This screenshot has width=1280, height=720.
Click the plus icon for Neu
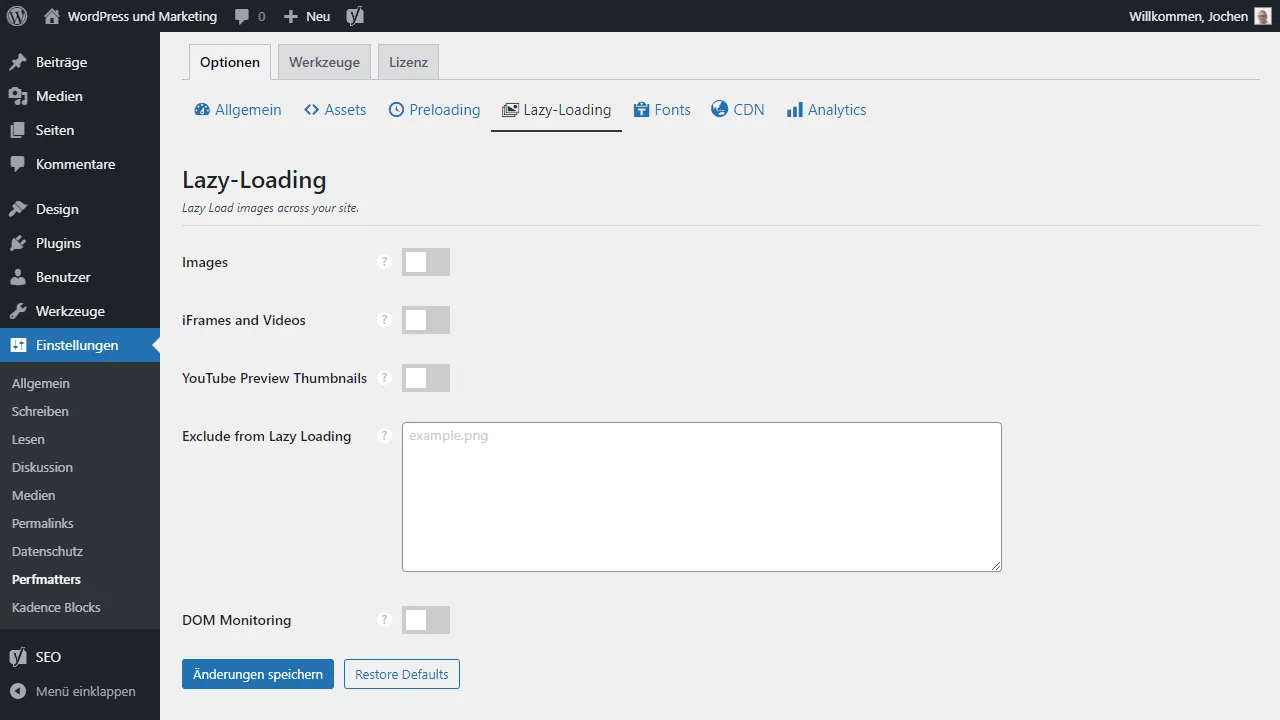pos(291,17)
